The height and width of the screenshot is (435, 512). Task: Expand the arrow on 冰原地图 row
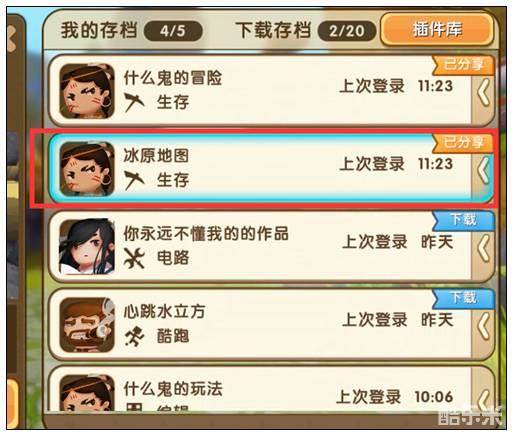pos(484,170)
